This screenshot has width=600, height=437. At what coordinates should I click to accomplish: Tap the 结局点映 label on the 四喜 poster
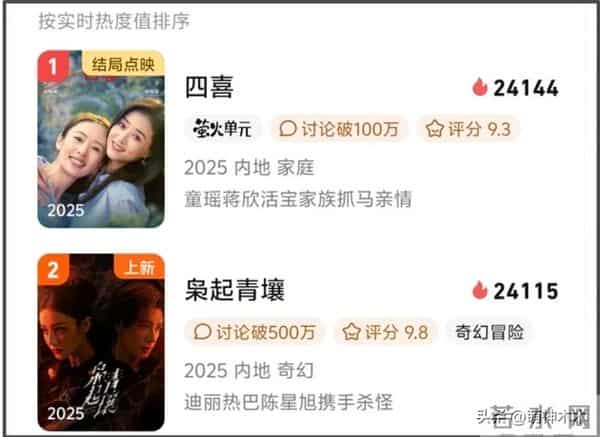(123, 64)
